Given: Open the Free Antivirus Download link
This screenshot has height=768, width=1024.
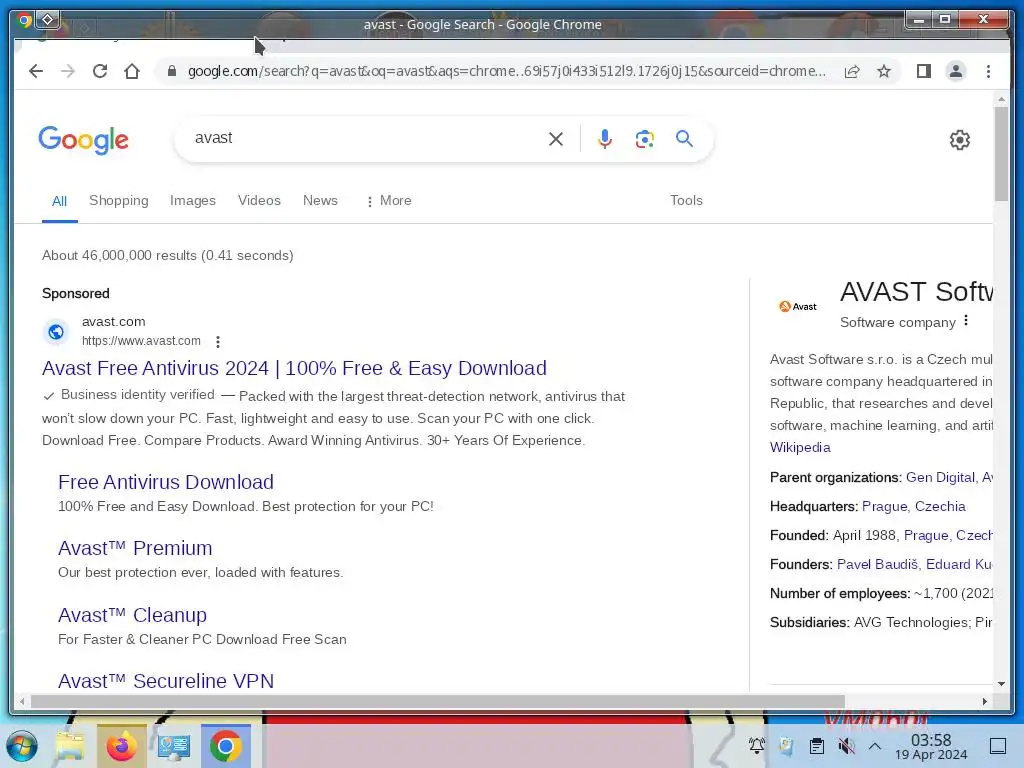Looking at the screenshot, I should tap(166, 482).
